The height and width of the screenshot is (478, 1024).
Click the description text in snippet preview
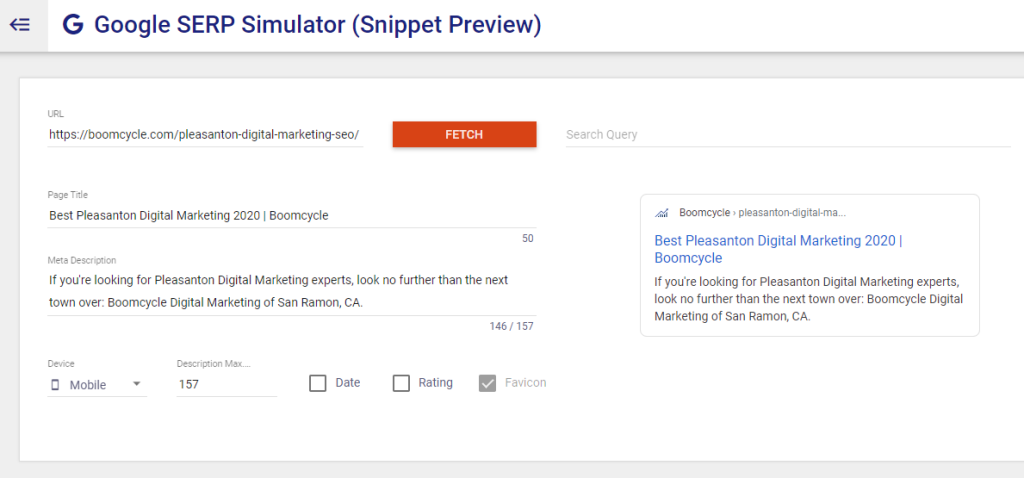pos(808,298)
